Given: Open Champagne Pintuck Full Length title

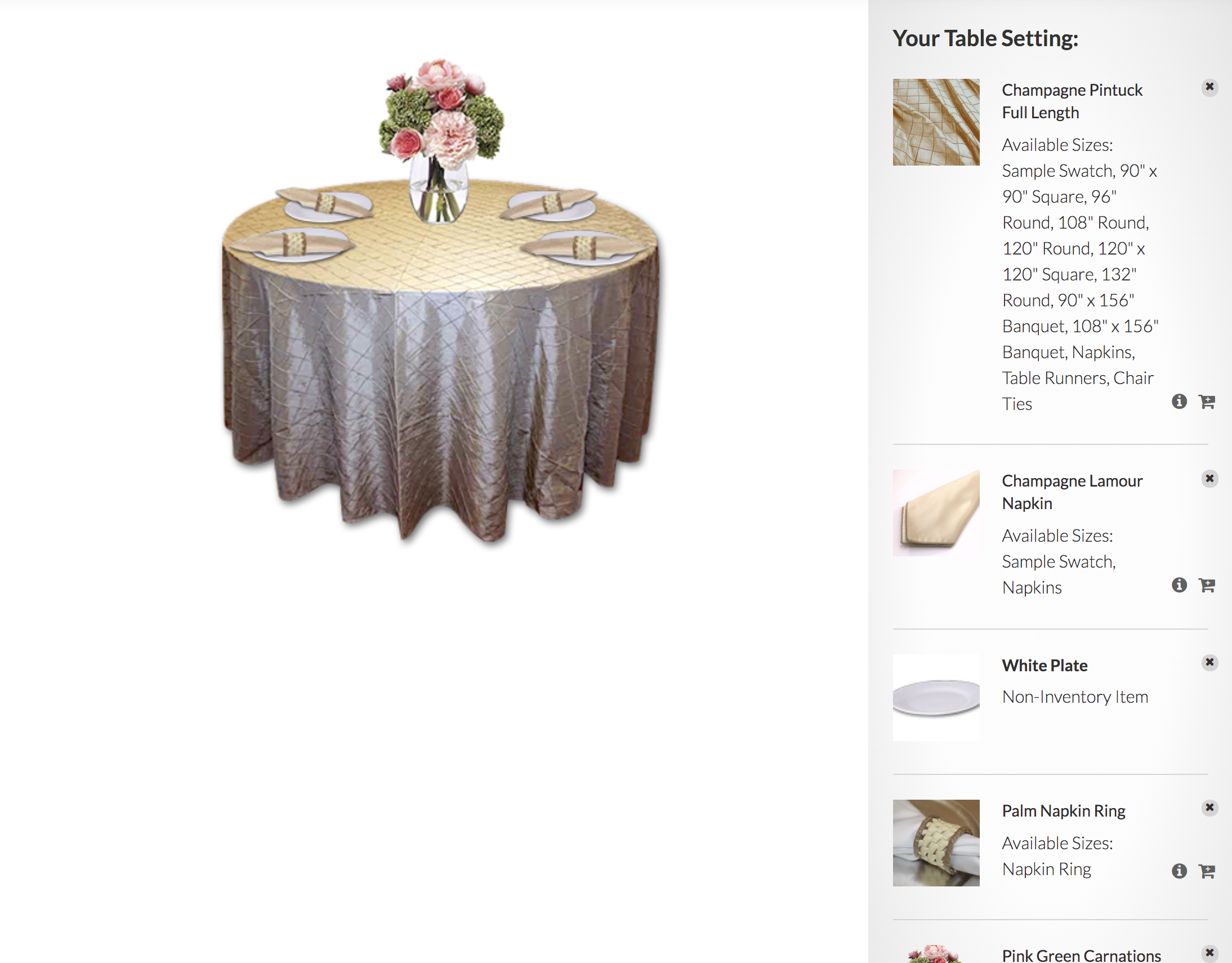Looking at the screenshot, I should (x=1072, y=101).
